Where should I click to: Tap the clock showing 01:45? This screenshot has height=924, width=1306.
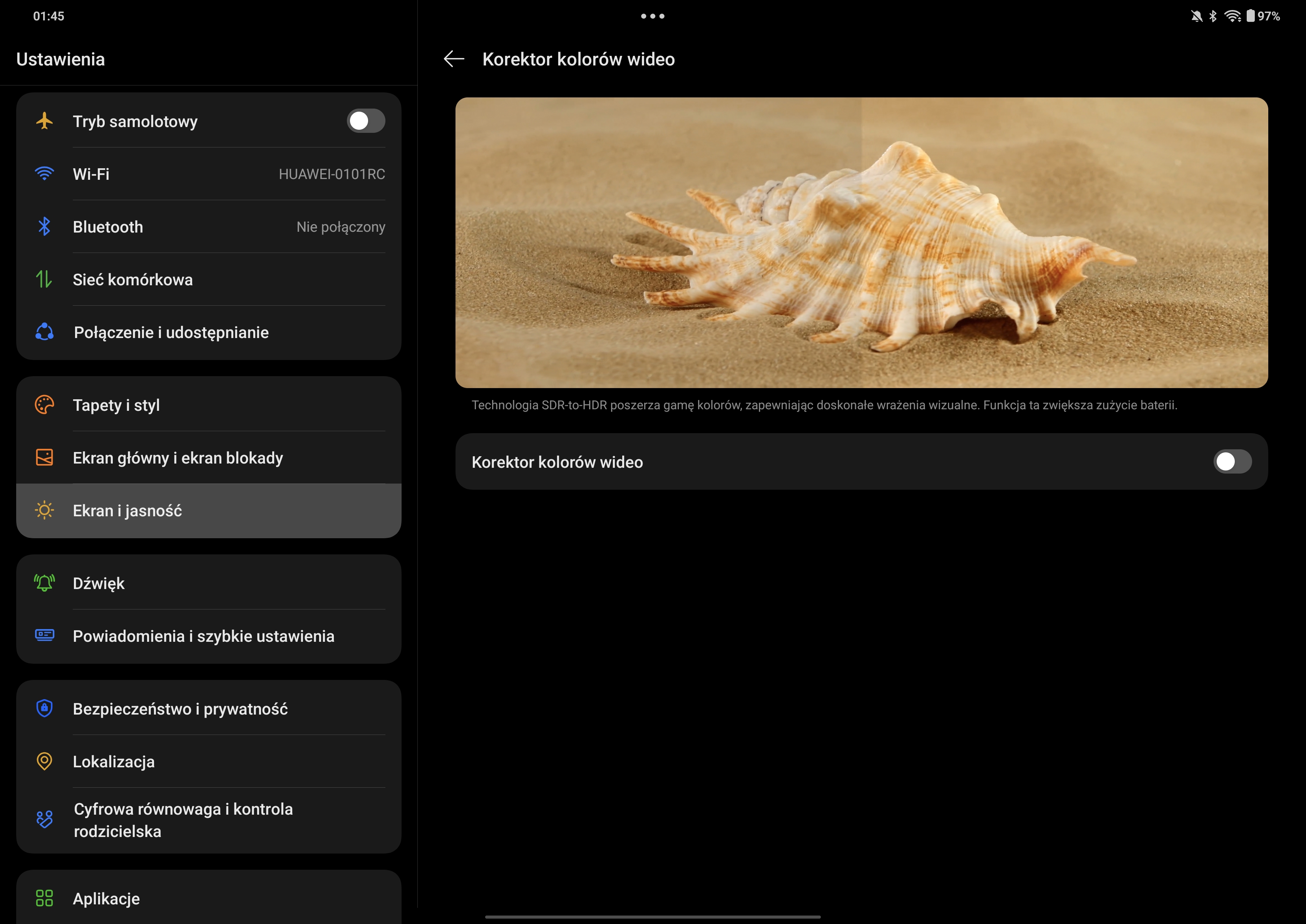coord(49,16)
